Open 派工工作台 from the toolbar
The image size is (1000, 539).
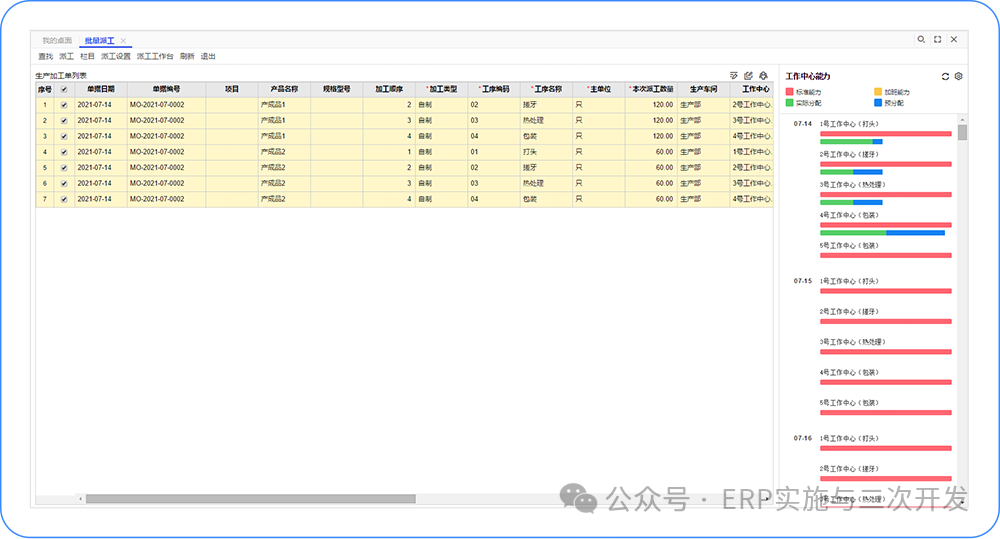(x=155, y=57)
